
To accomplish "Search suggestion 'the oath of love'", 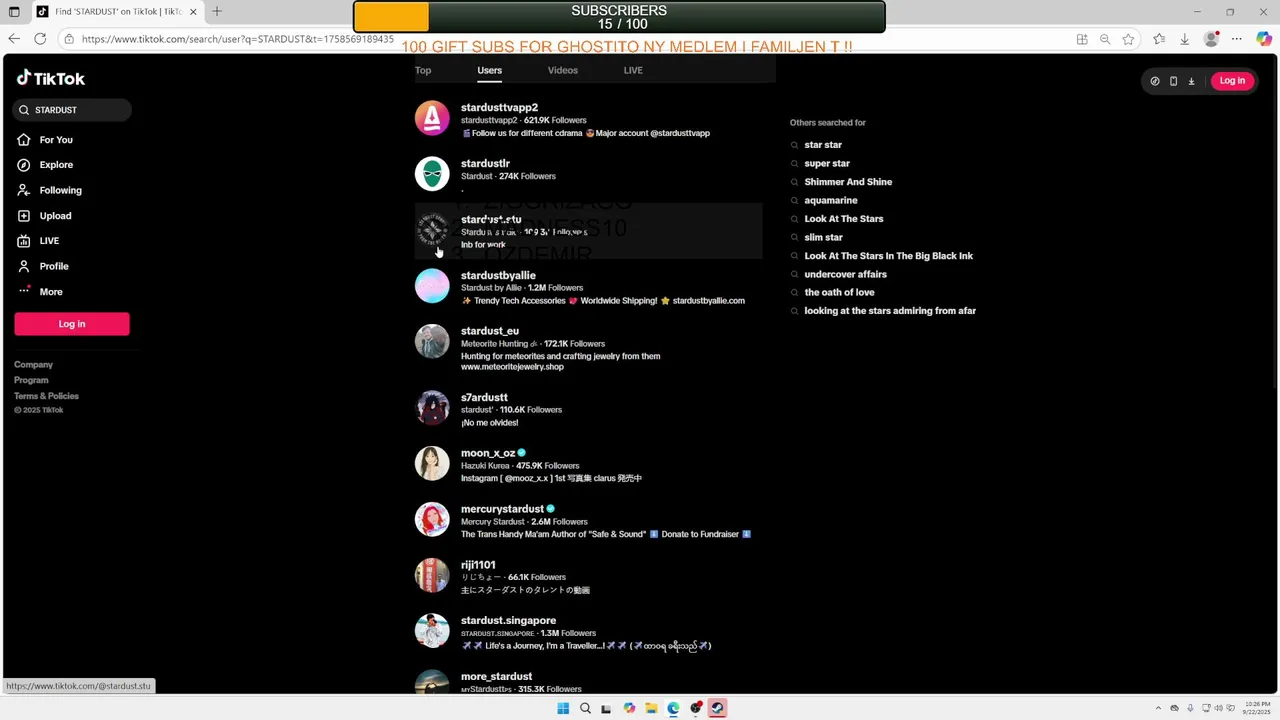I will coord(839,292).
